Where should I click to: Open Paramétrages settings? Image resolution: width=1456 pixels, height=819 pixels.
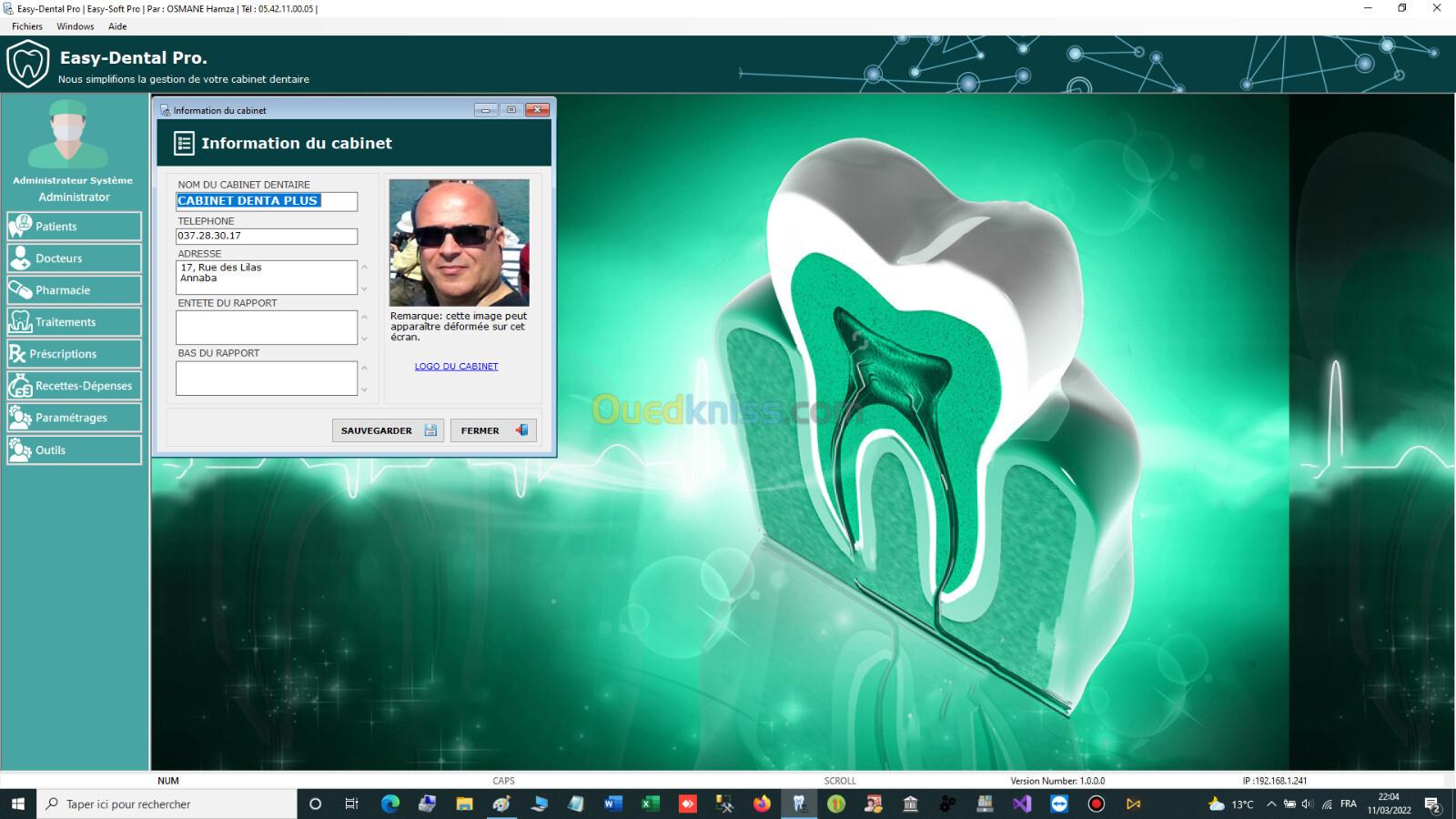(x=75, y=418)
